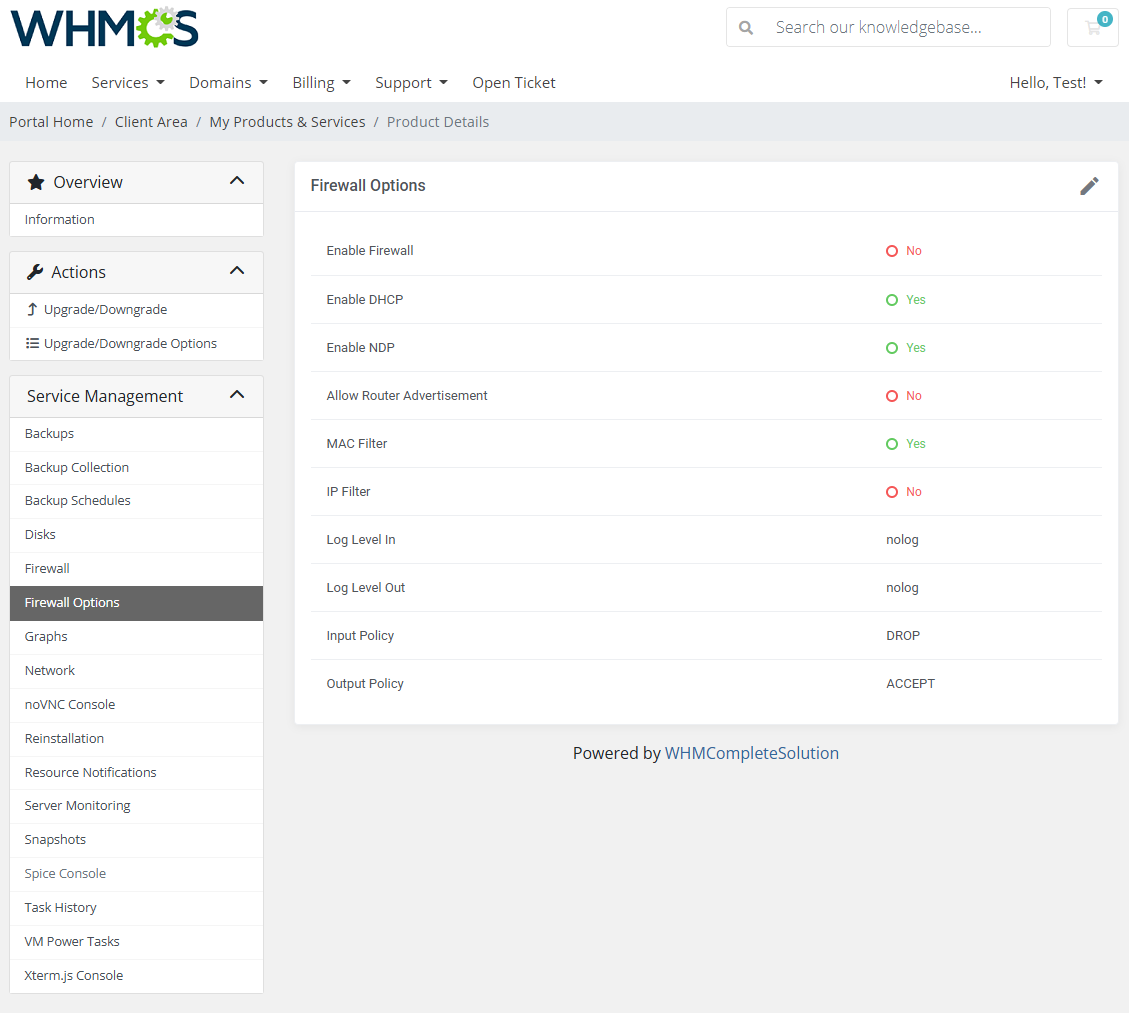Click the arrow icon next to Upgrade/Downgrade
This screenshot has width=1129, height=1013.
[32, 310]
